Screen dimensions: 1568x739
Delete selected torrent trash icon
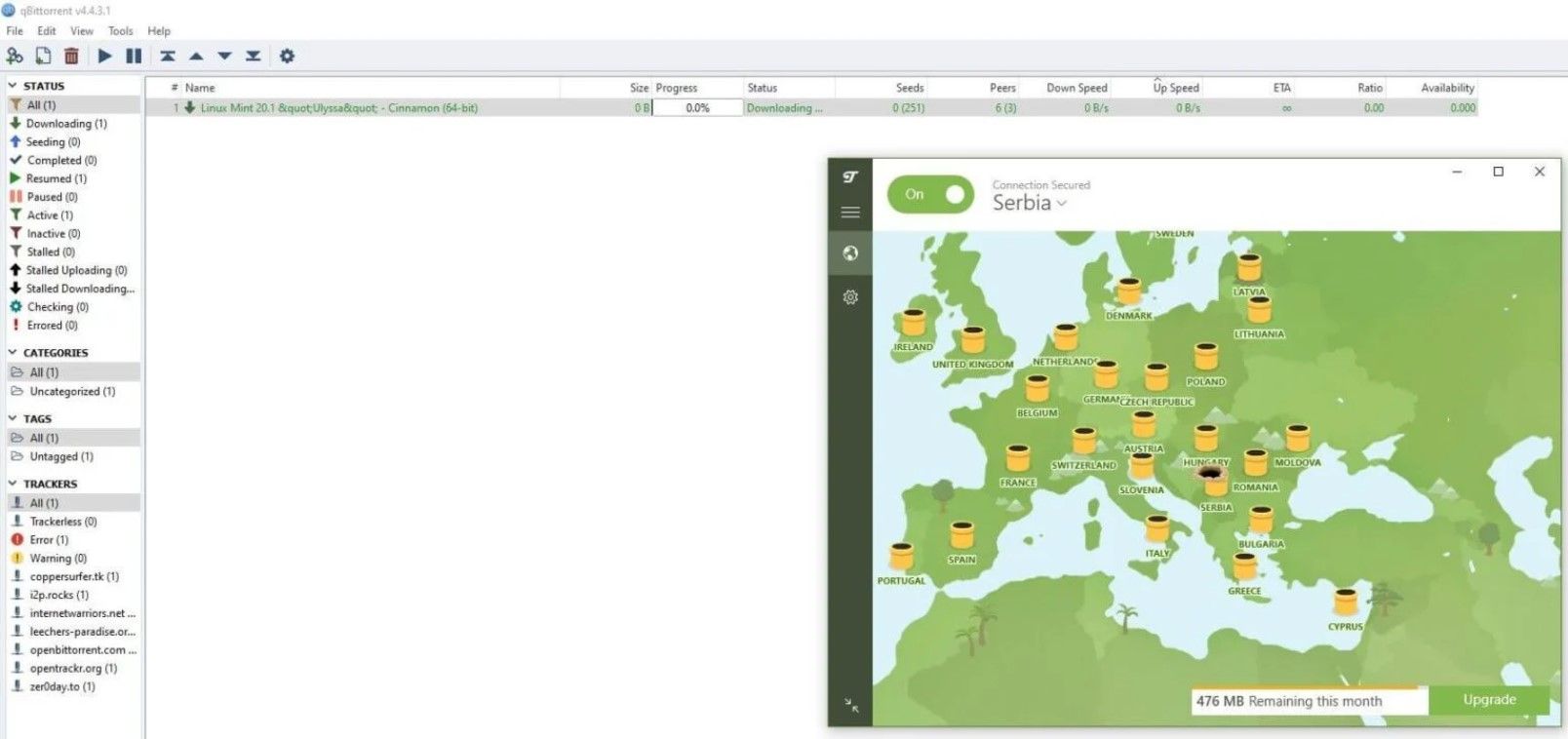[71, 56]
